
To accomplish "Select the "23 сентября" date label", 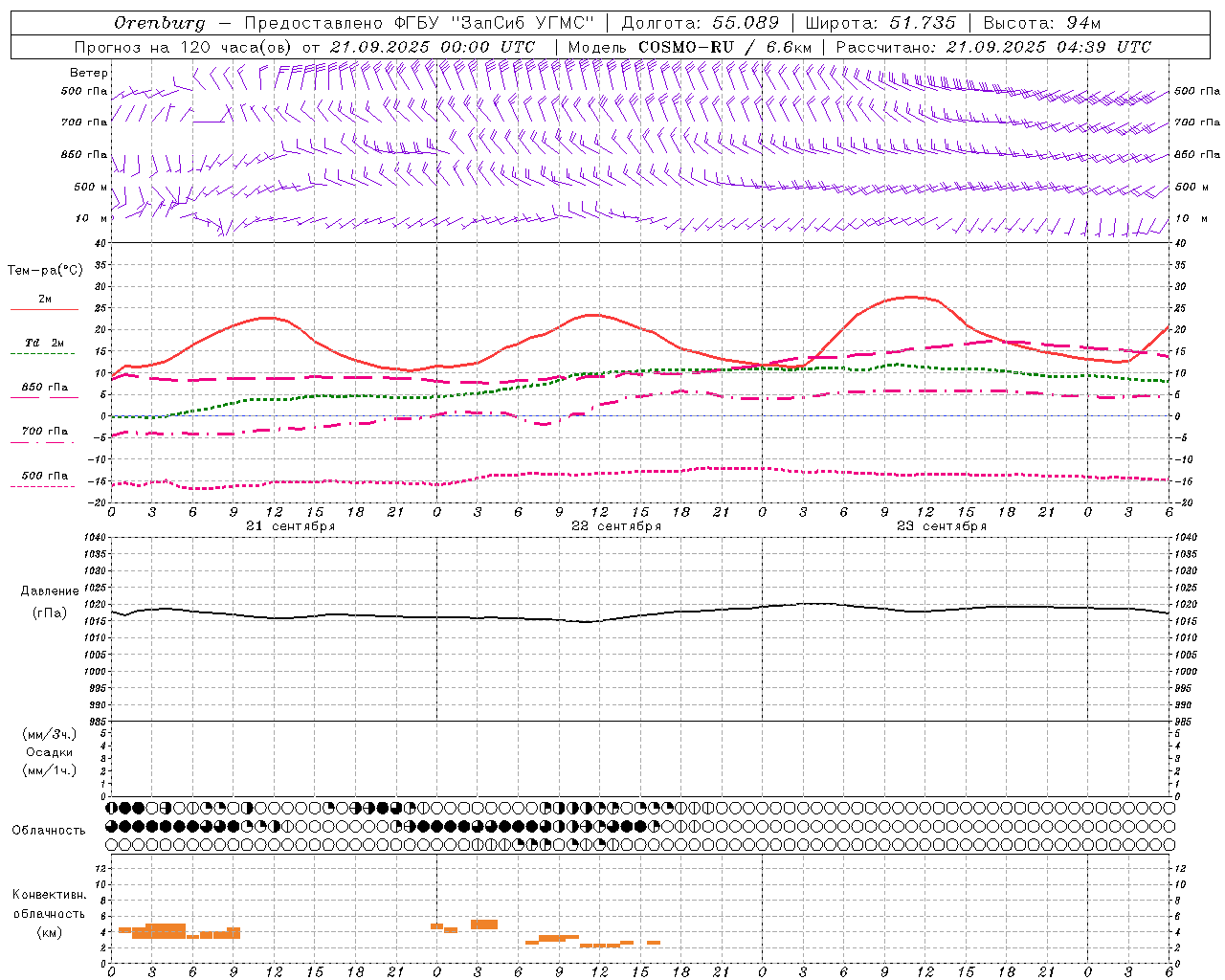I will [x=941, y=526].
